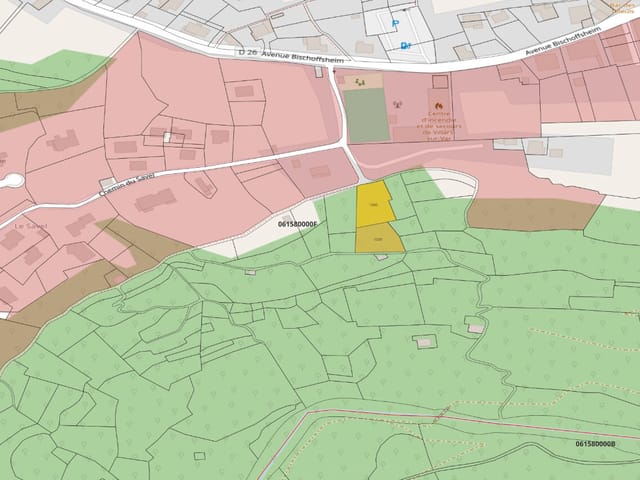
Task: Click the blue P parking icon
Action: click(395, 24)
